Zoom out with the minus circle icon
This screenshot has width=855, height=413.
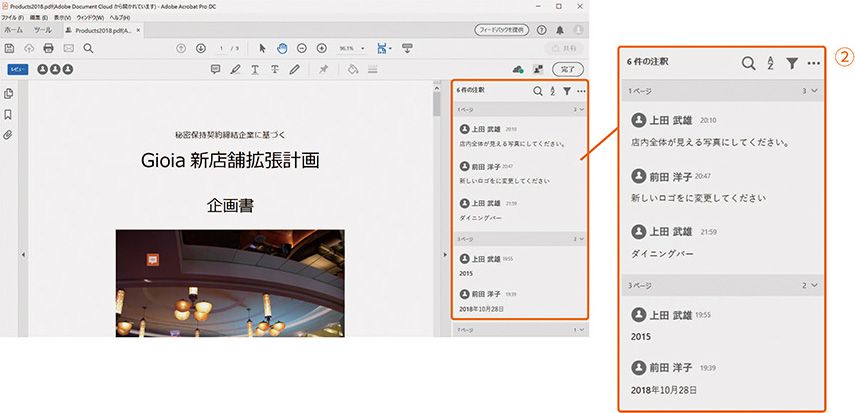[x=302, y=48]
